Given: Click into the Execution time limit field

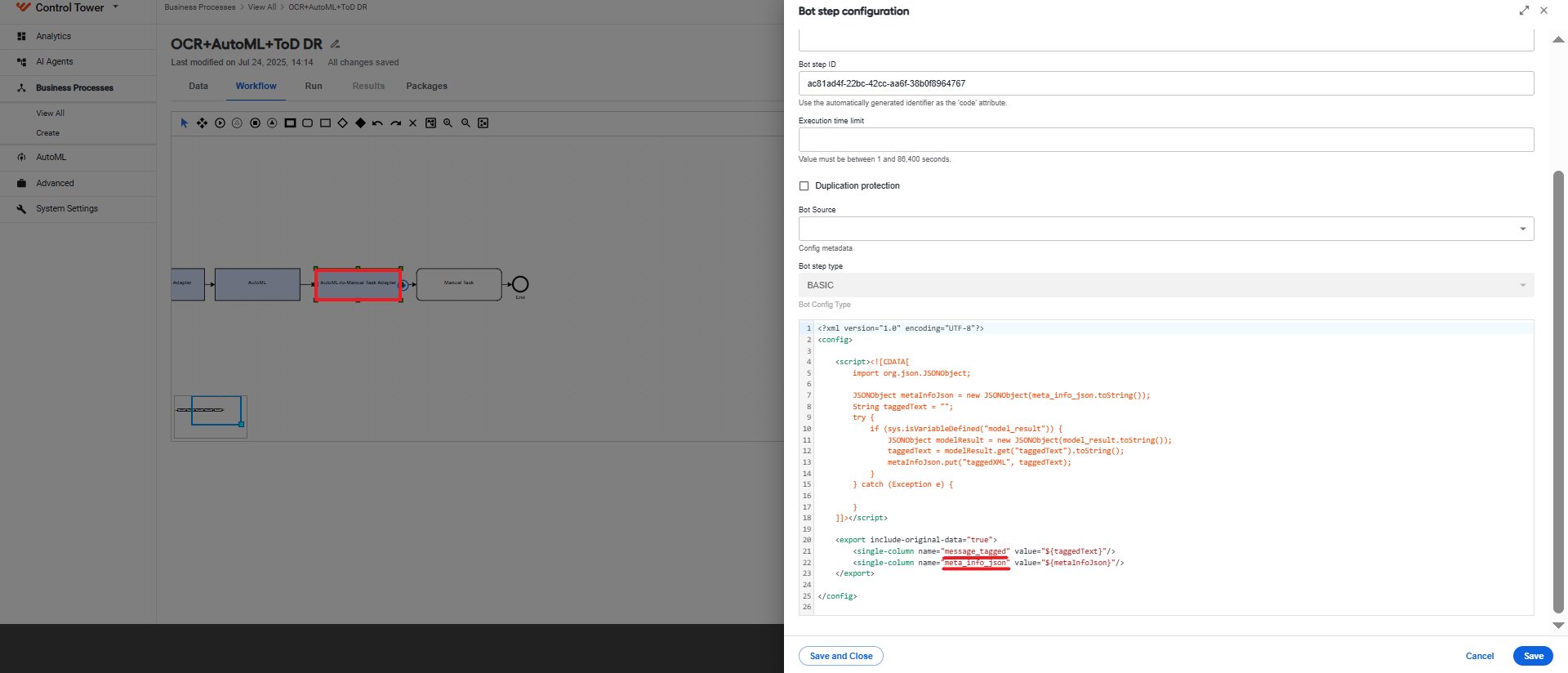Looking at the screenshot, I should click(x=1166, y=140).
